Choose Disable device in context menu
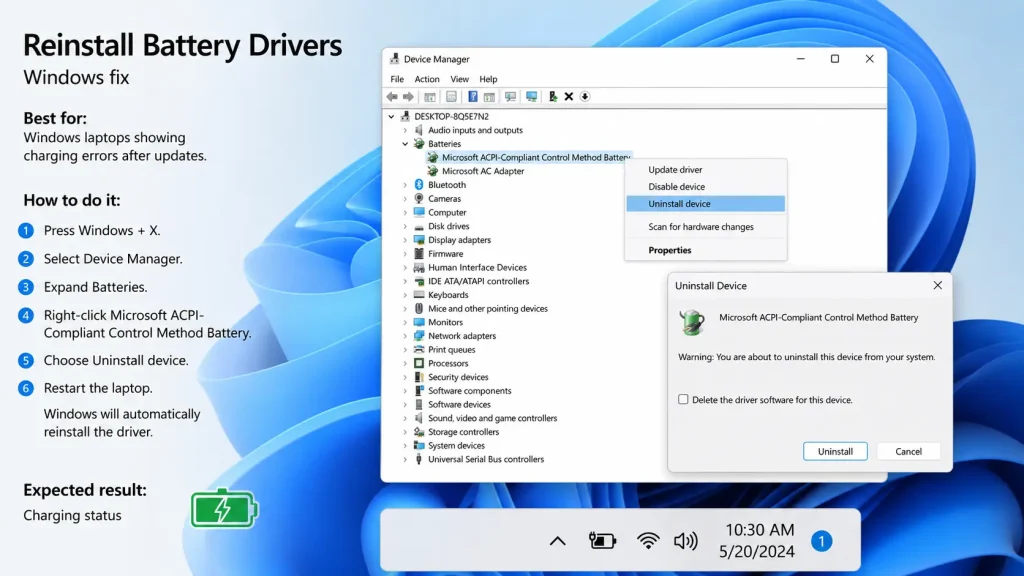This screenshot has width=1024, height=576. coord(705,186)
